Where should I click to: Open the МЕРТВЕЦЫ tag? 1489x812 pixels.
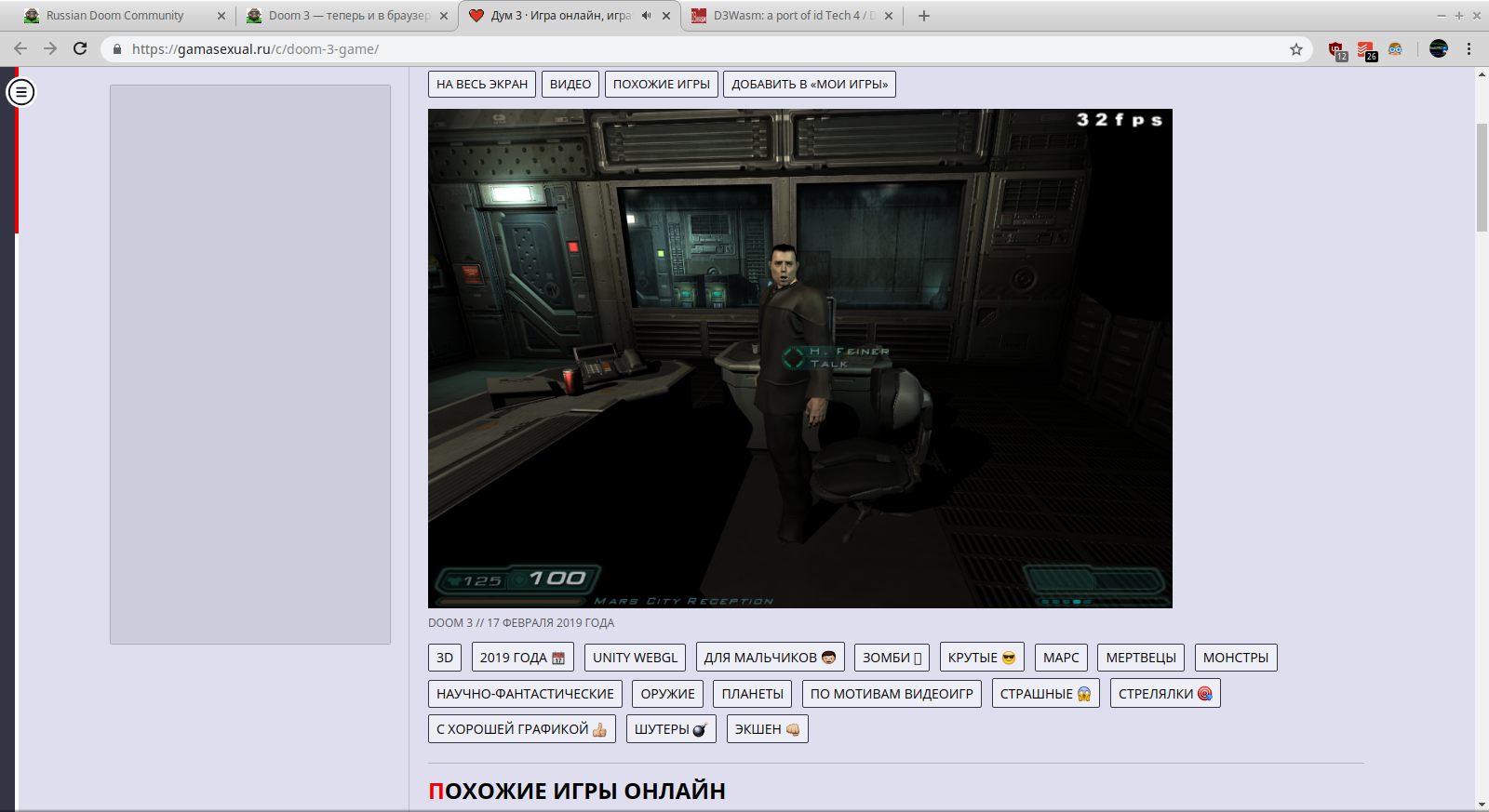(x=1141, y=658)
